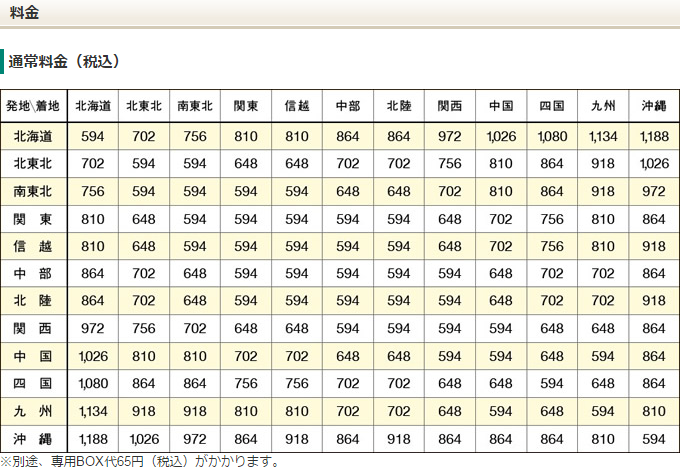The image size is (680, 468).
Task: Select the 関東 column header
Action: click(x=246, y=106)
